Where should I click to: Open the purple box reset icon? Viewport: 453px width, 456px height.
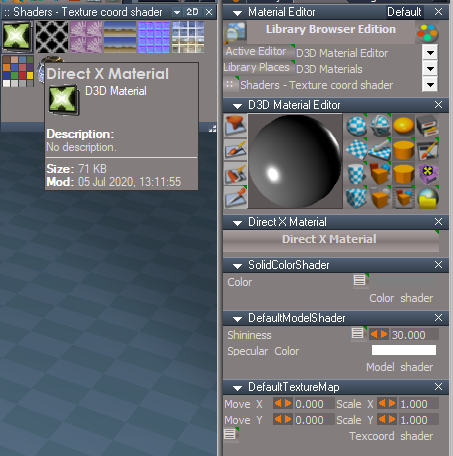click(428, 174)
